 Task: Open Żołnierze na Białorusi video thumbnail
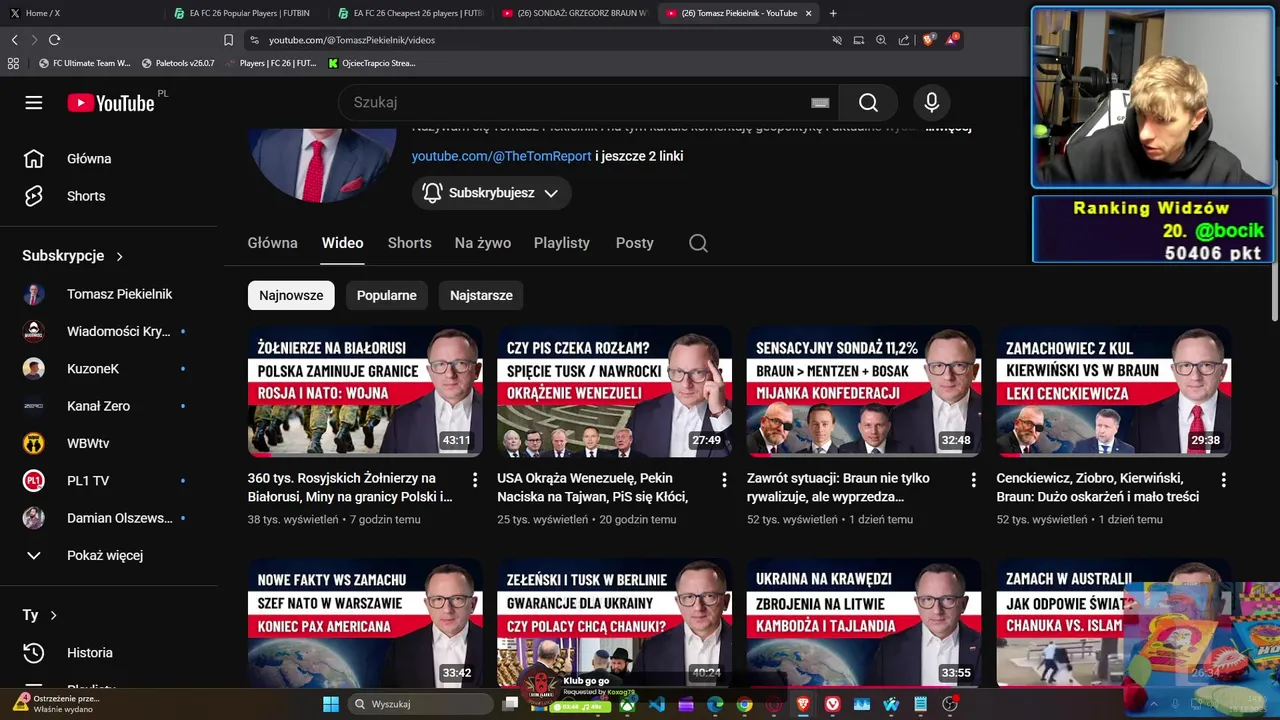[365, 391]
